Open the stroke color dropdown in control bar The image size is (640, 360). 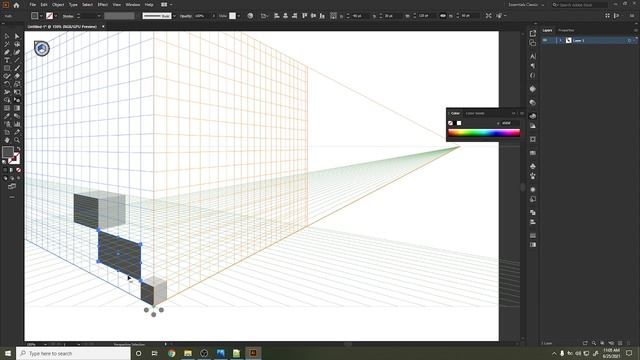[56, 16]
